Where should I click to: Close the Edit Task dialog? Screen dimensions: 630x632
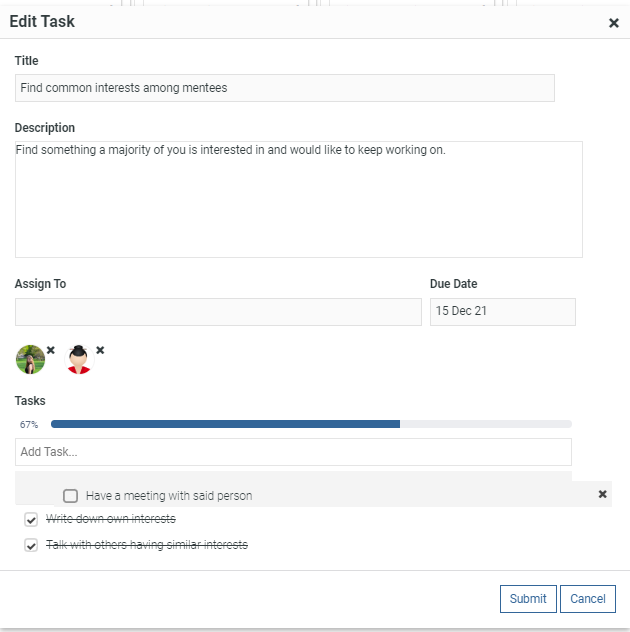[x=613, y=23]
